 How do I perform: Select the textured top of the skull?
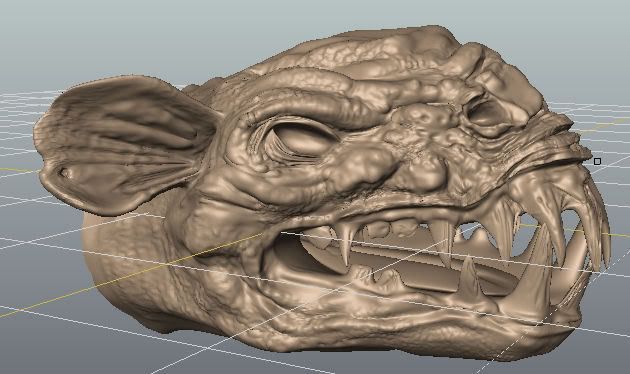pos(362,52)
